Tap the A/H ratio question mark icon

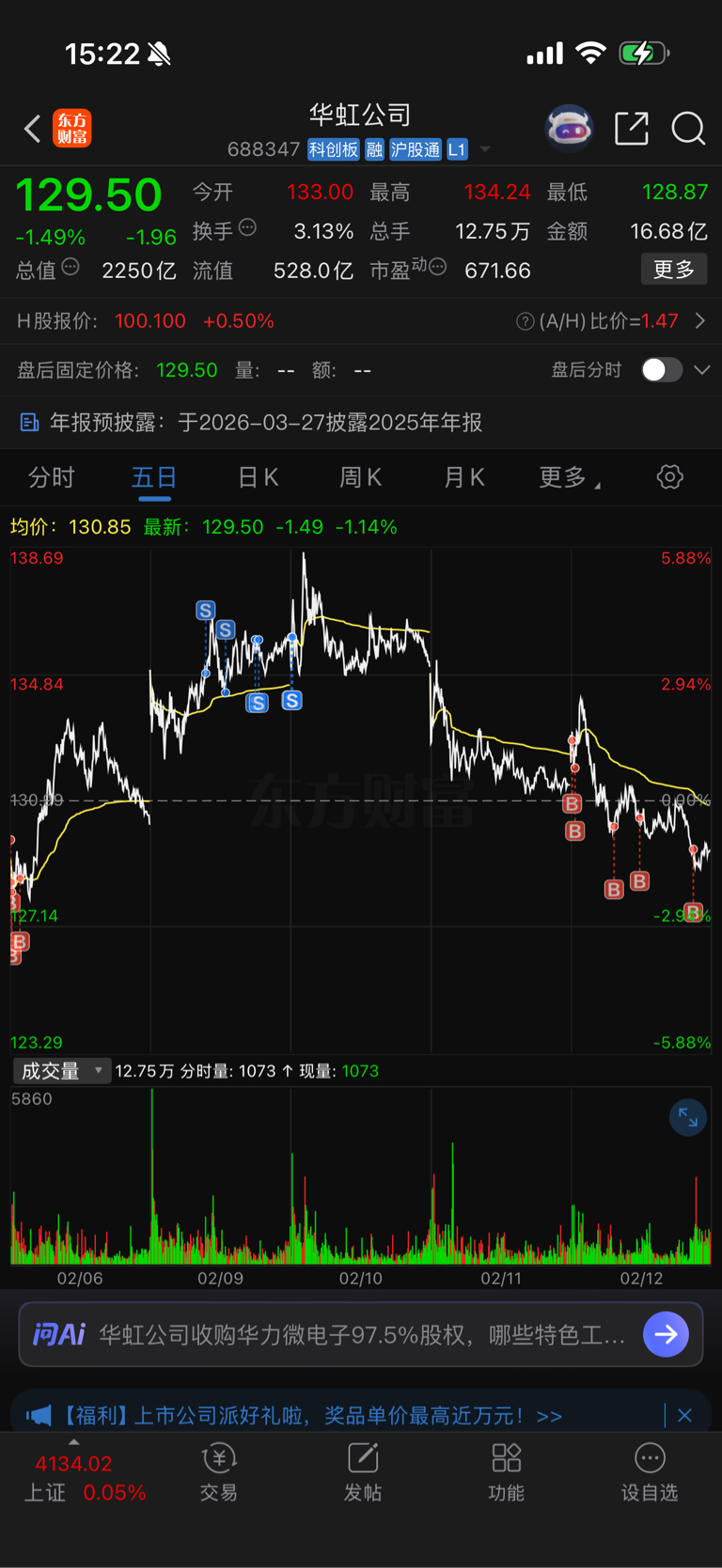(526, 322)
